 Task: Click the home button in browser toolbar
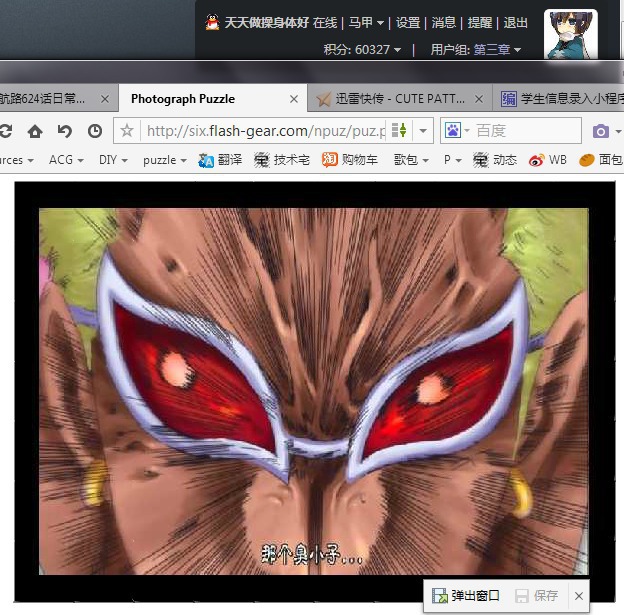click(35, 131)
